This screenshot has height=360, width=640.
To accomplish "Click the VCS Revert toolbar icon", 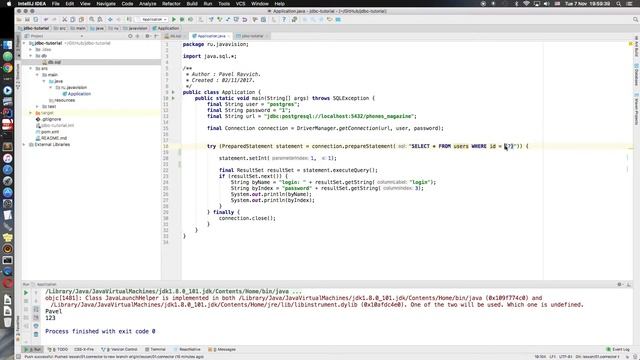I will click(245, 20).
